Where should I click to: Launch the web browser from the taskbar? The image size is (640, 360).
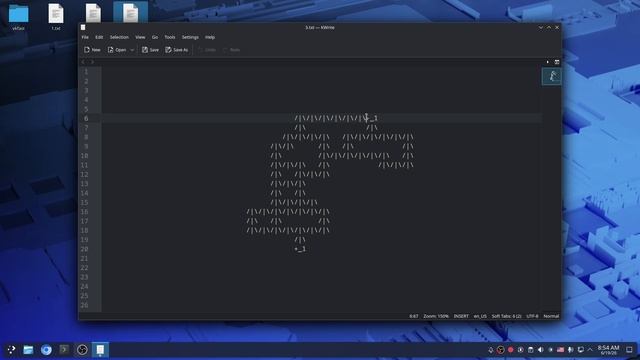tap(46, 350)
